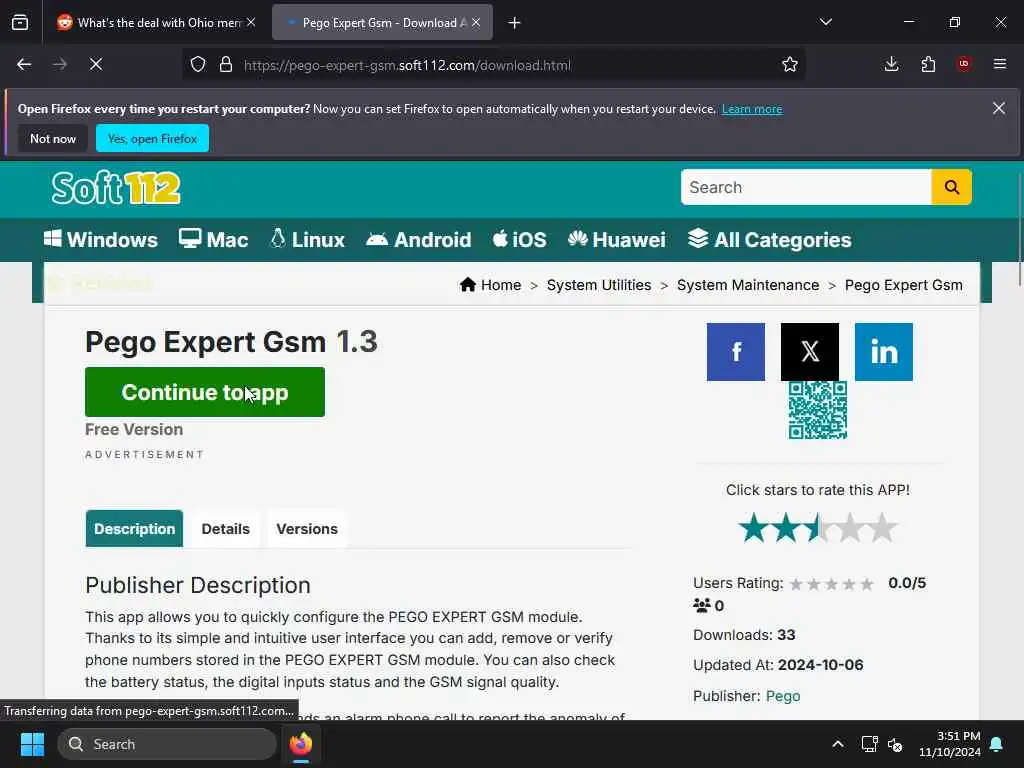Expand the list all tabs chevron
The height and width of the screenshot is (768, 1024).
click(x=825, y=22)
